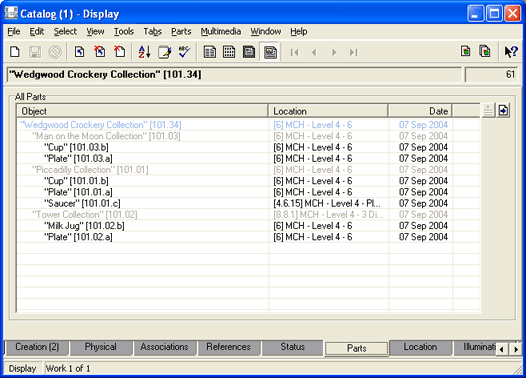Click the [8.8.1] MCH location cell
The height and width of the screenshot is (378, 526).
click(x=328, y=215)
